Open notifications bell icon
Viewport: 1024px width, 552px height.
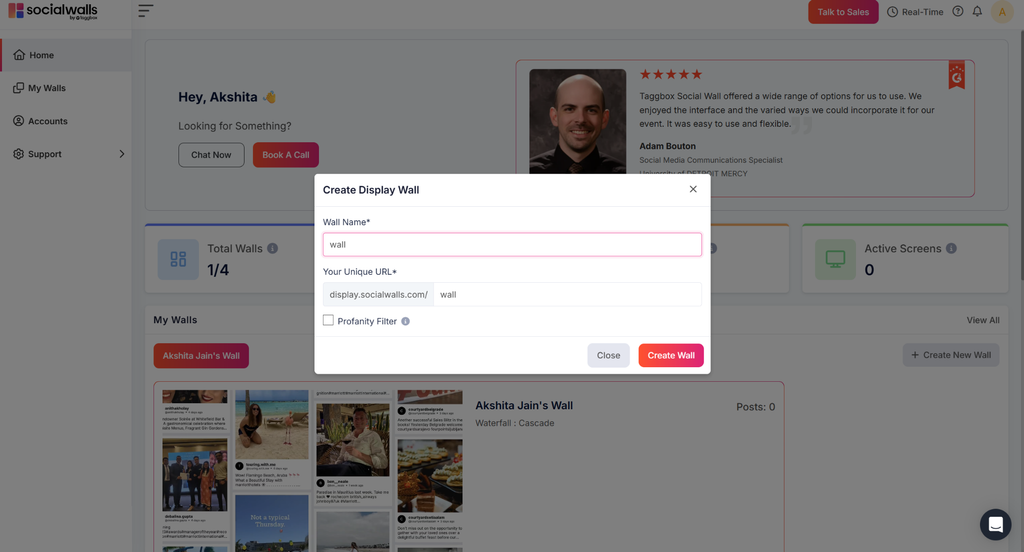977,11
